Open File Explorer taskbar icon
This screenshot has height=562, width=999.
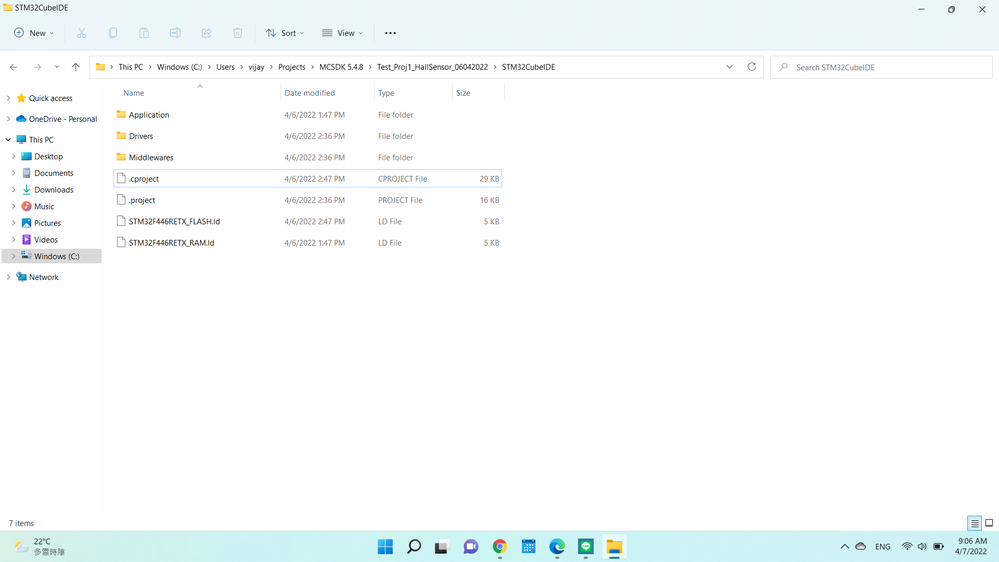pyautogui.click(x=614, y=547)
